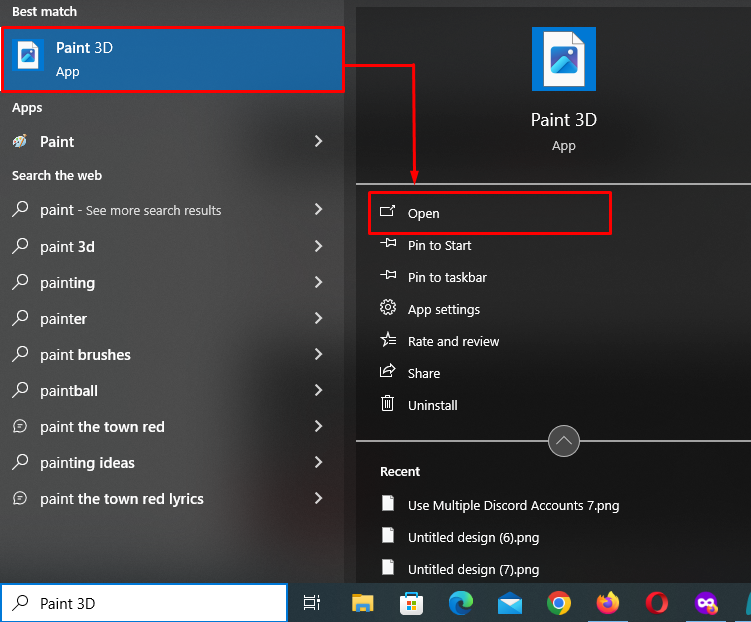The height and width of the screenshot is (622, 751).
Task: Select Uninstall from the app actions
Action: point(432,405)
